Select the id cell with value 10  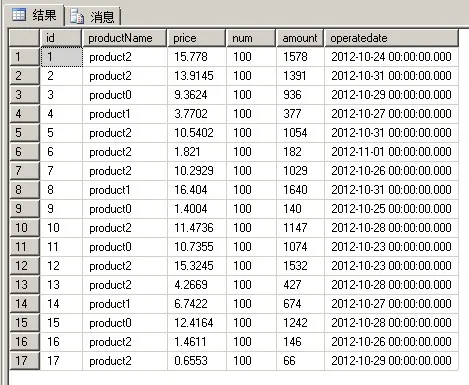click(x=61, y=228)
